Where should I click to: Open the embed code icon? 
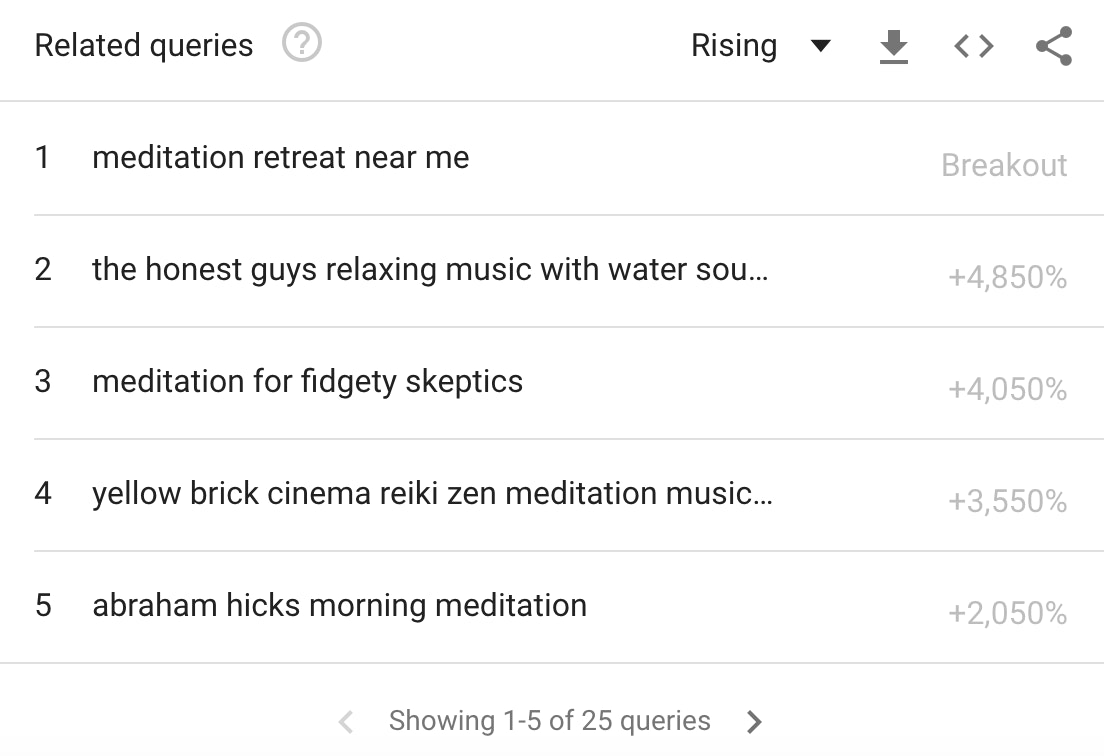pos(971,46)
